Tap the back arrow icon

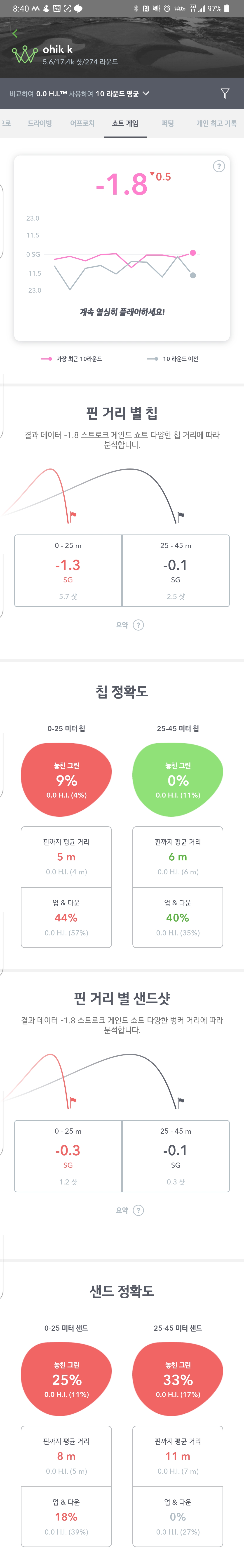[x=15, y=33]
